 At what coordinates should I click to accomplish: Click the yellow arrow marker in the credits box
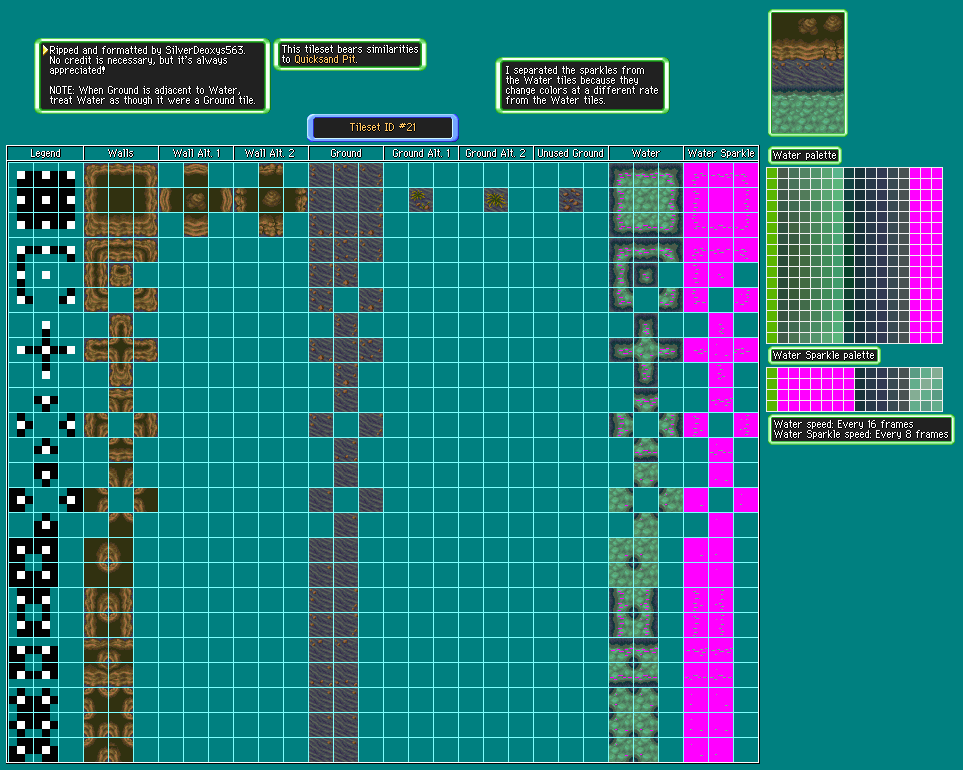[x=45, y=50]
